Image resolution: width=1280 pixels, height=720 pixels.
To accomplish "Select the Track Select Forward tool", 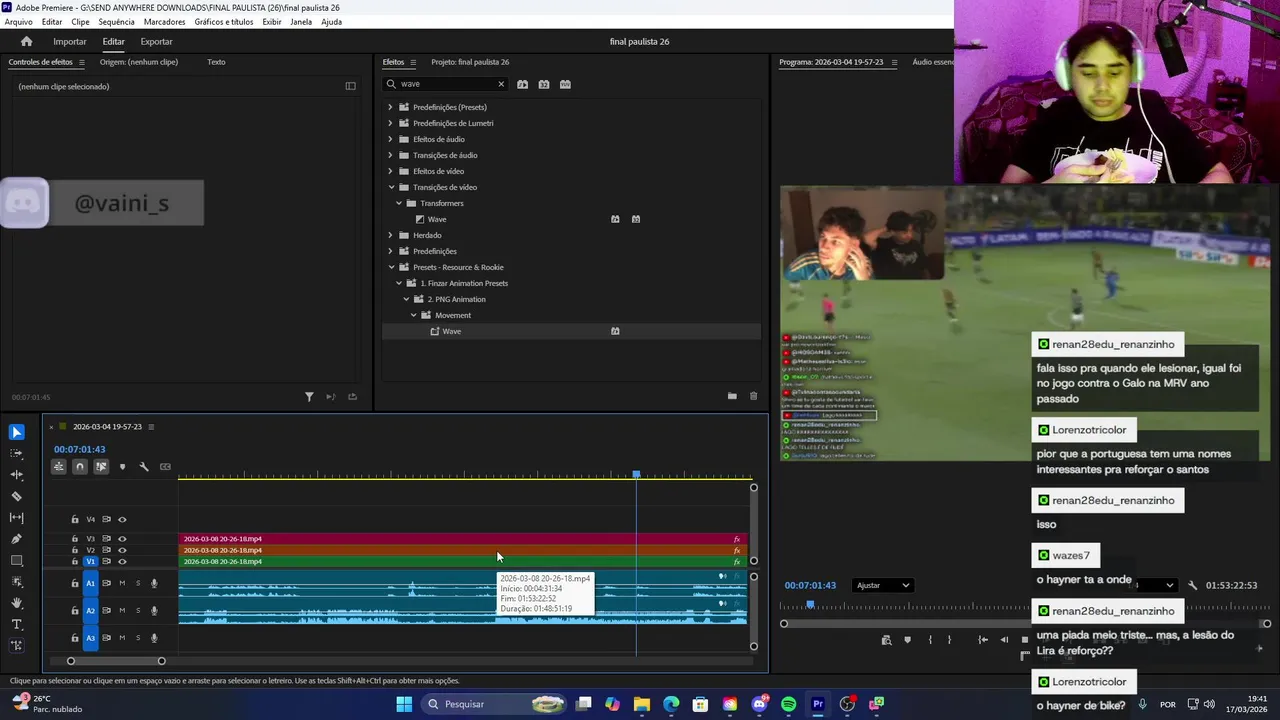I will 16,453.
